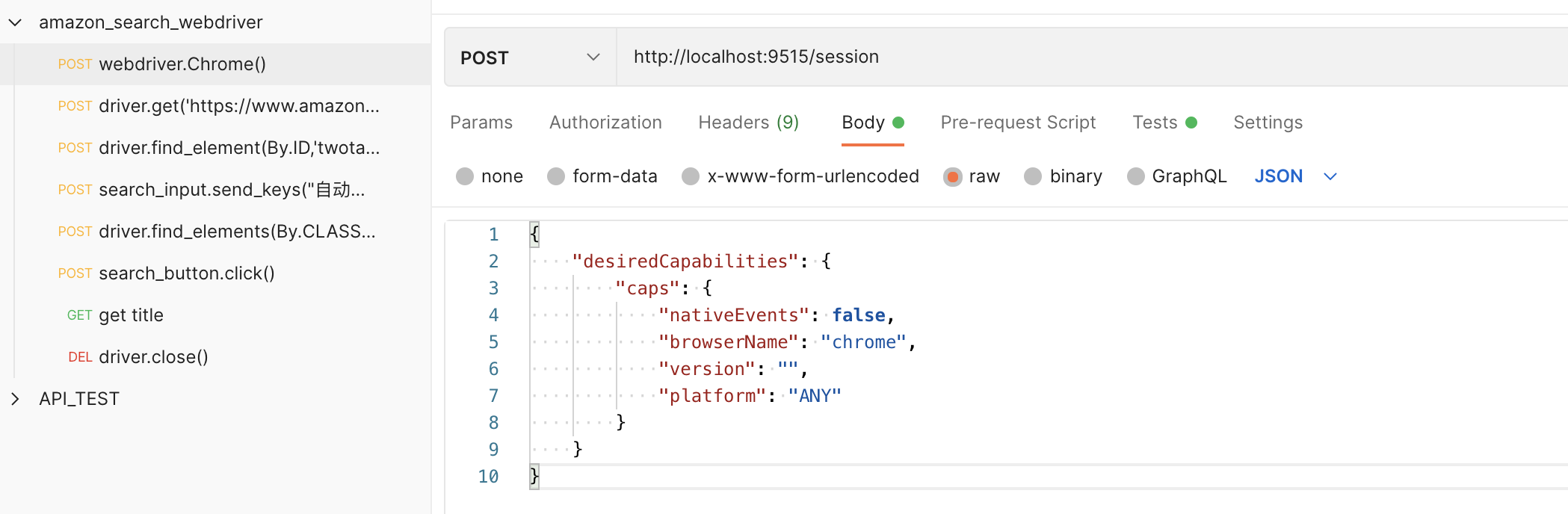This screenshot has height=514, width=1568.
Task: Choose the GraphQL body type
Action: pos(1136,176)
